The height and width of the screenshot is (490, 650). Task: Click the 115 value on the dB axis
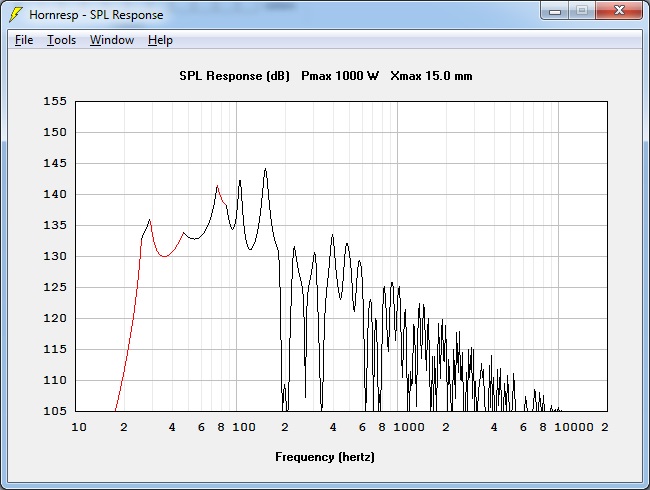coord(55,349)
